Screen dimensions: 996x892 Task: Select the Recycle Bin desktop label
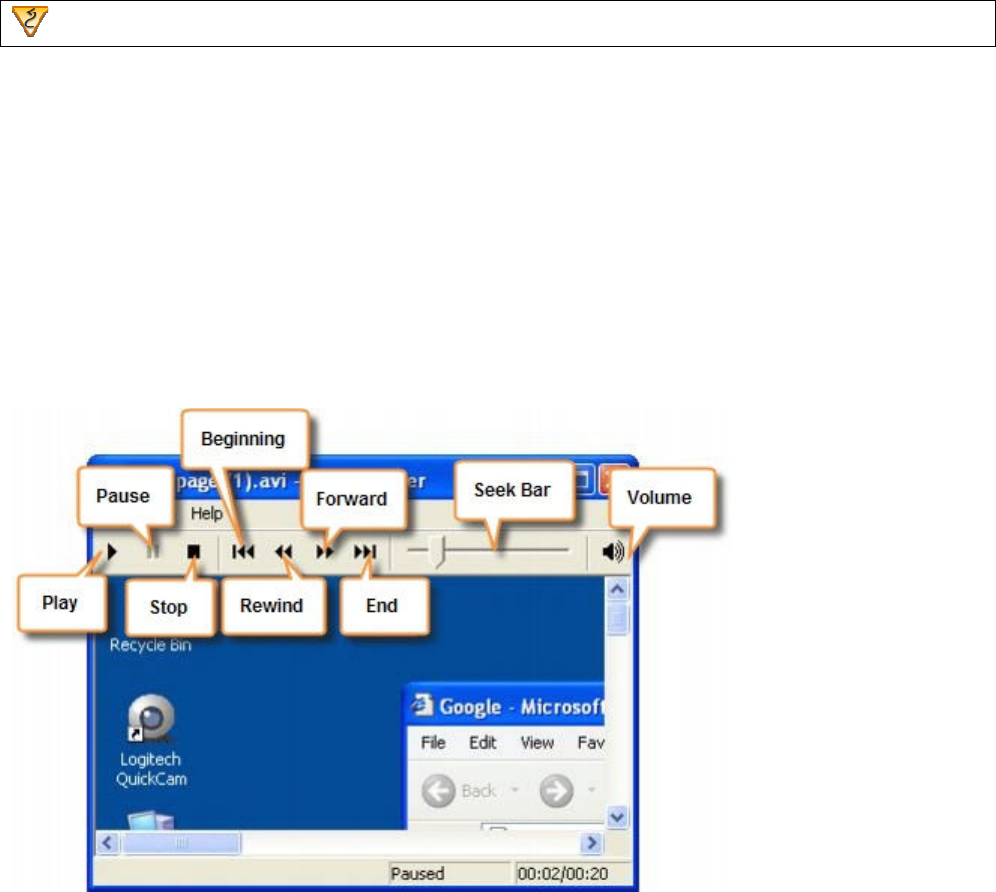tap(150, 645)
